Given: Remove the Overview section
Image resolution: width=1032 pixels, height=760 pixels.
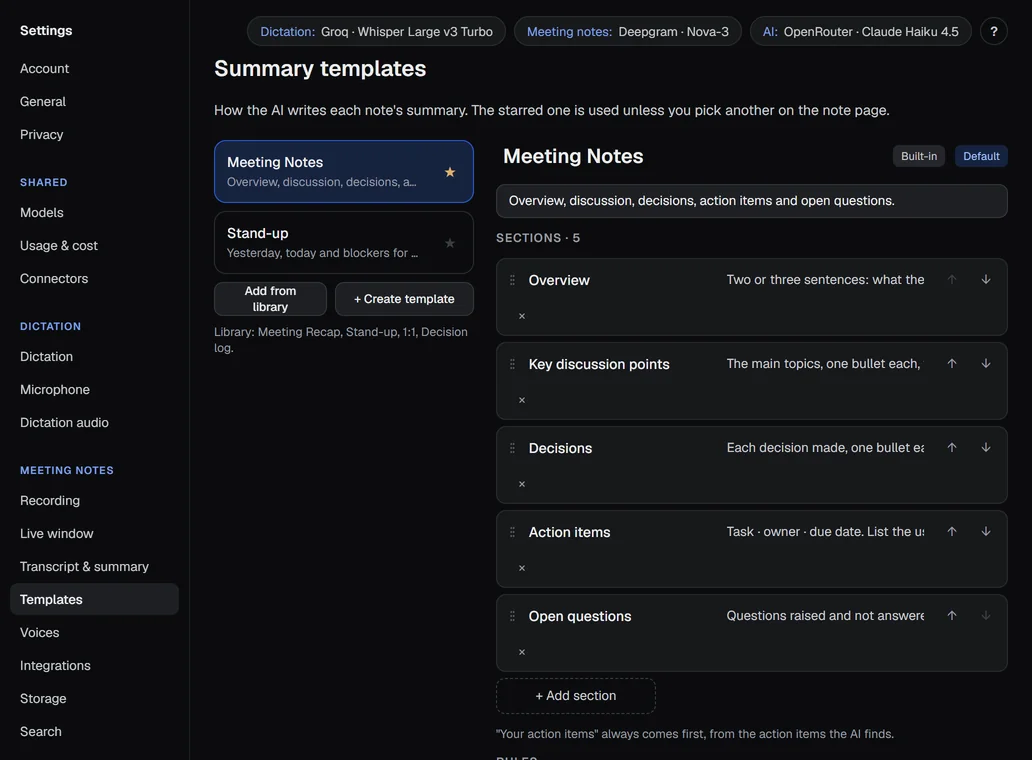Looking at the screenshot, I should click(522, 316).
